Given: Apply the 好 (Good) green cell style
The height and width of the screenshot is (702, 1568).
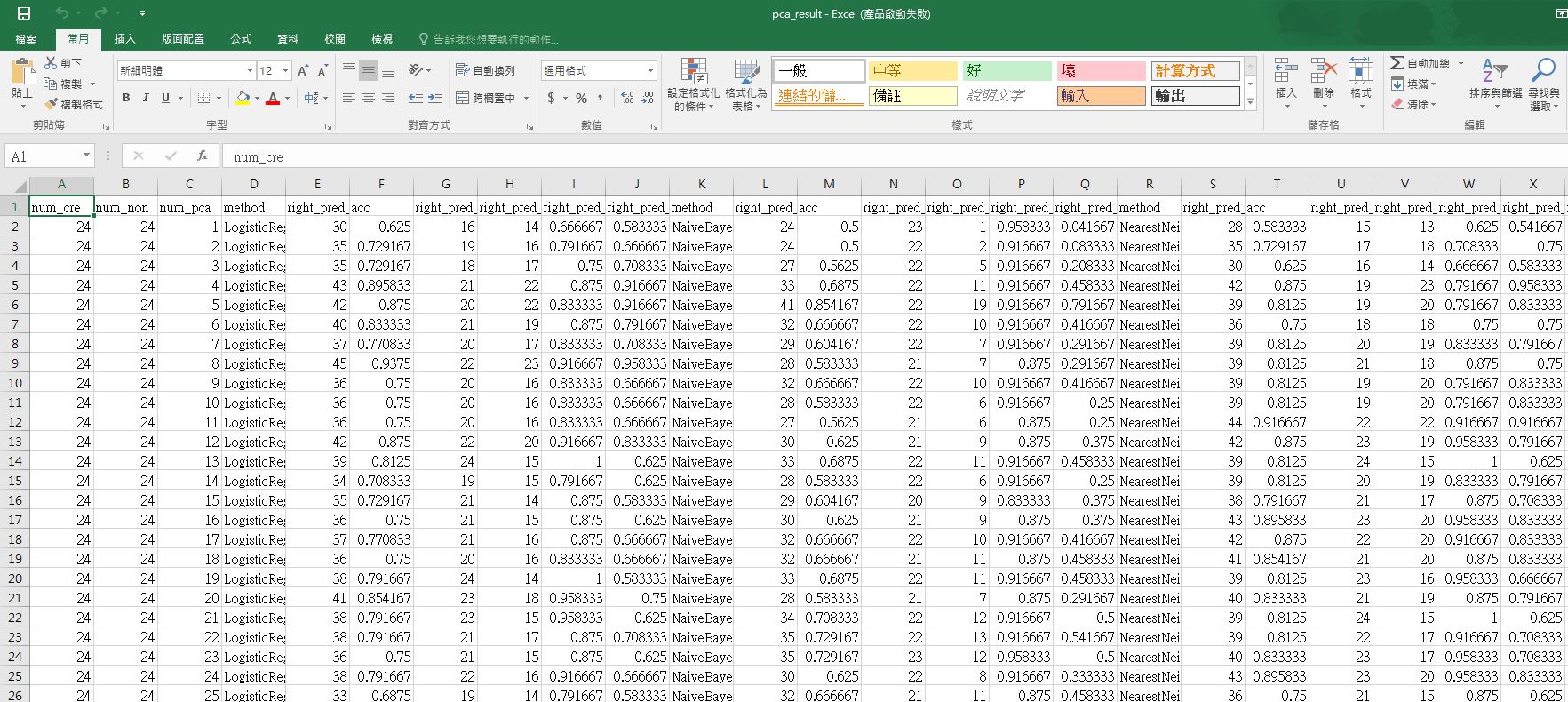Looking at the screenshot, I should [1007, 71].
